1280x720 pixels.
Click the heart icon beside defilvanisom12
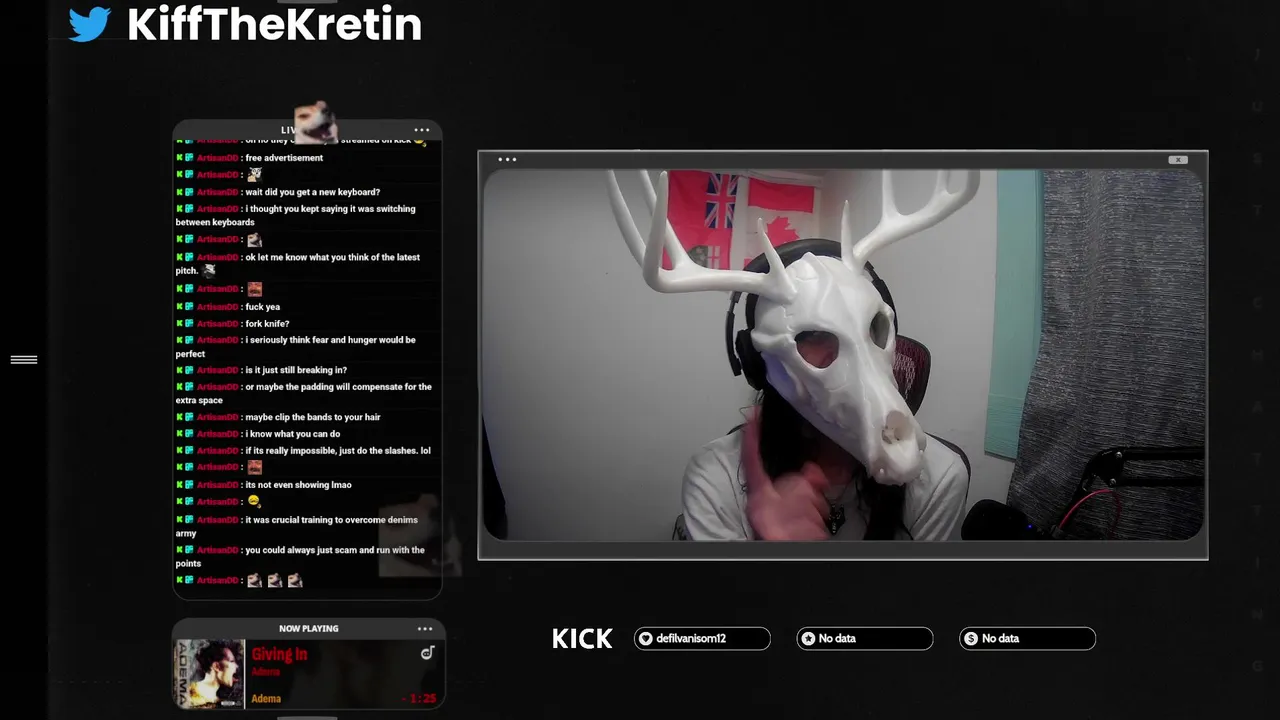646,639
